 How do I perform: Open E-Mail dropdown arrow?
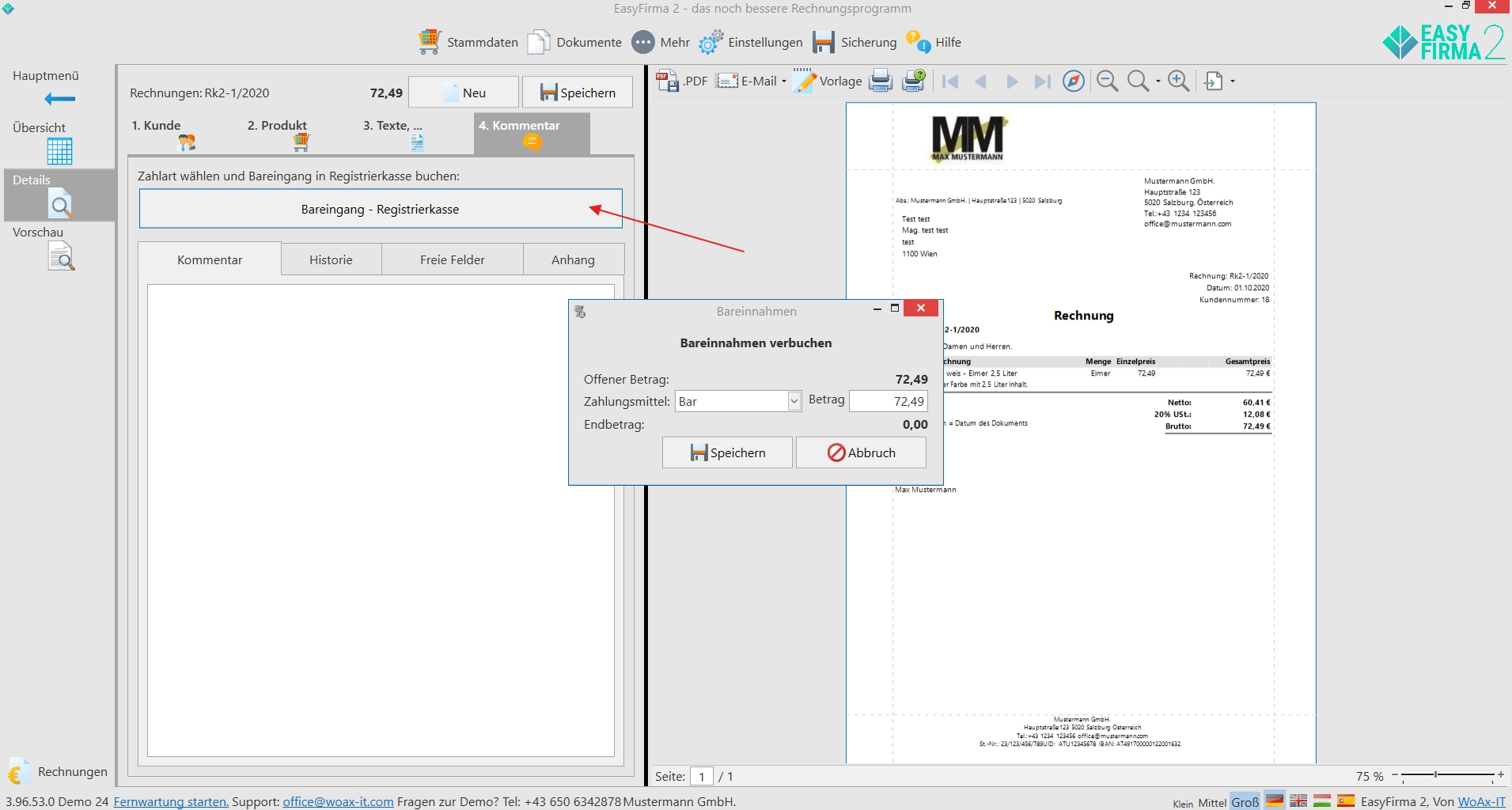(784, 81)
